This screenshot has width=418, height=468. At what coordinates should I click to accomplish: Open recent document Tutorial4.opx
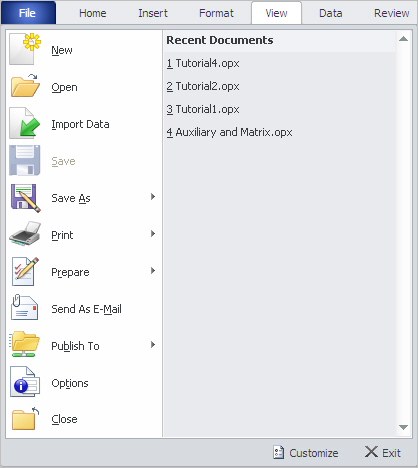click(x=203, y=63)
